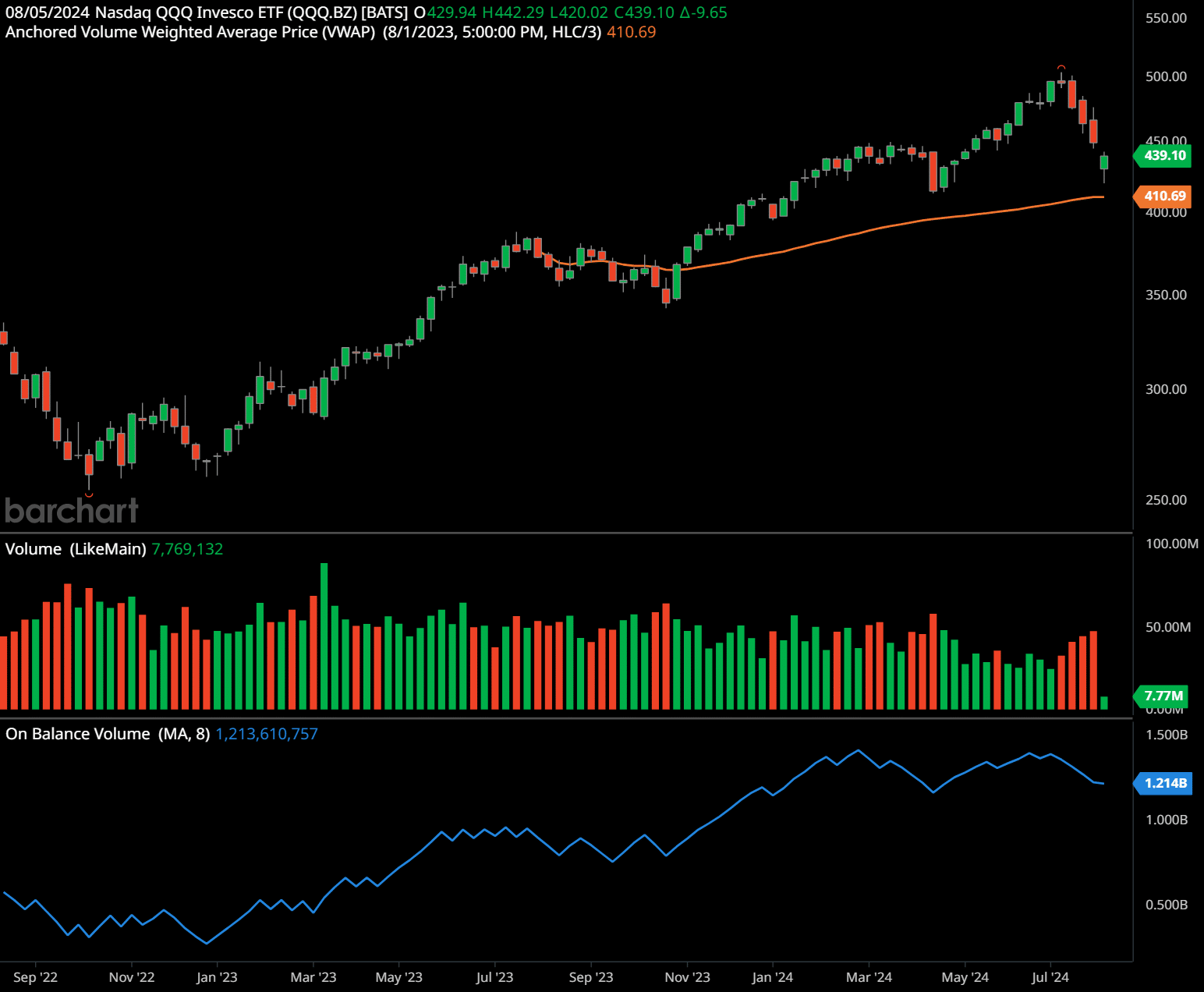The width and height of the screenshot is (1204, 992).
Task: Click the tallest volume bar in March 2023
Action: [x=324, y=636]
